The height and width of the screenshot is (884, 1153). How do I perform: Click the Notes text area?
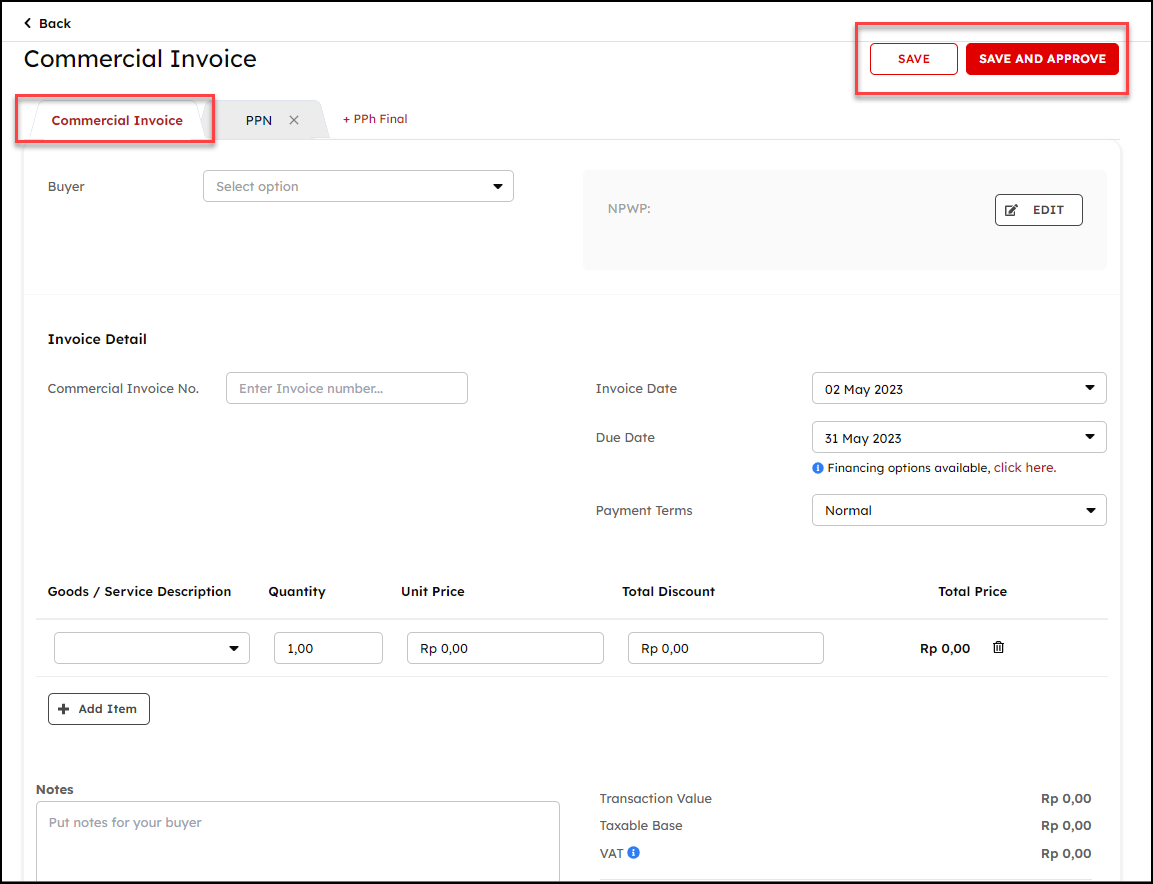click(297, 840)
